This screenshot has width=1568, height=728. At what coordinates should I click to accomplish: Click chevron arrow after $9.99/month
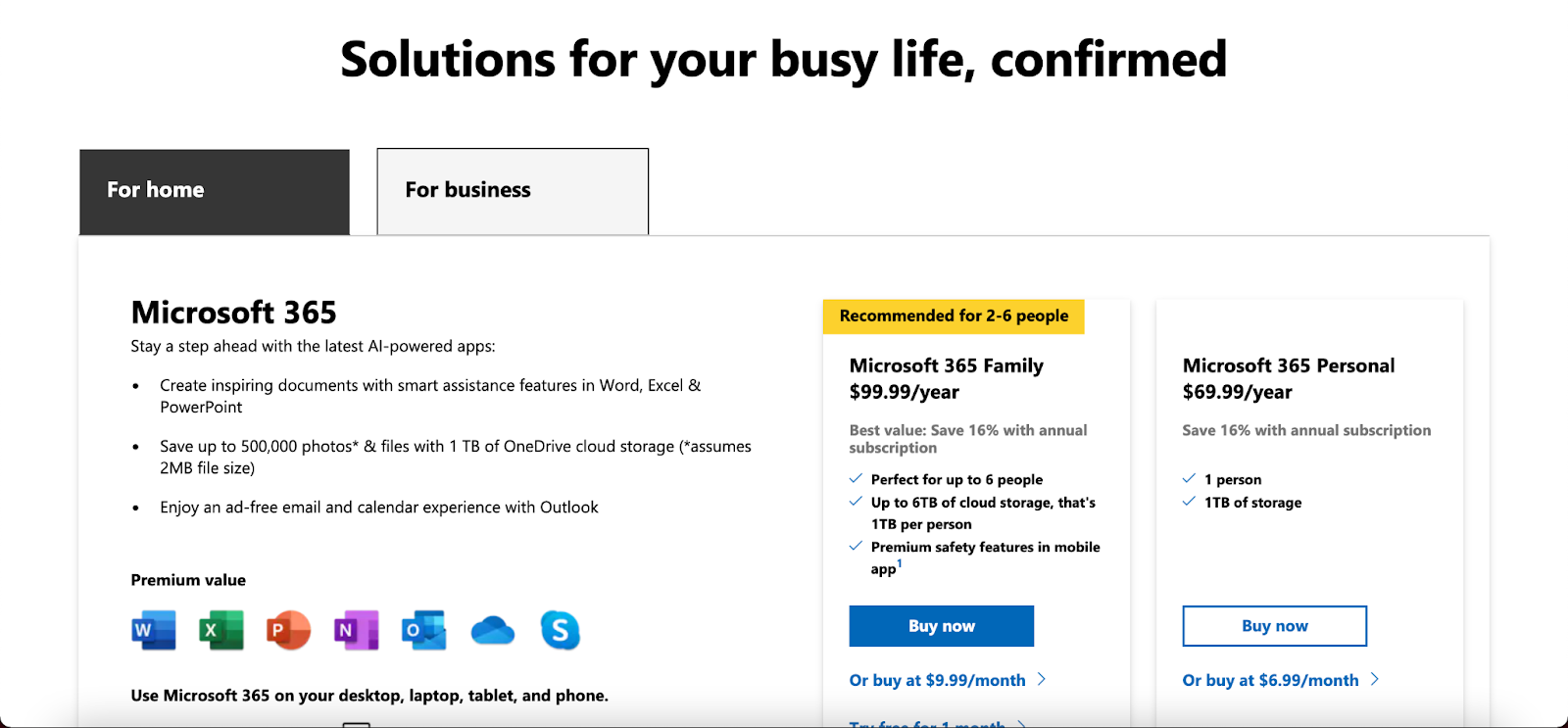pos(1042,679)
